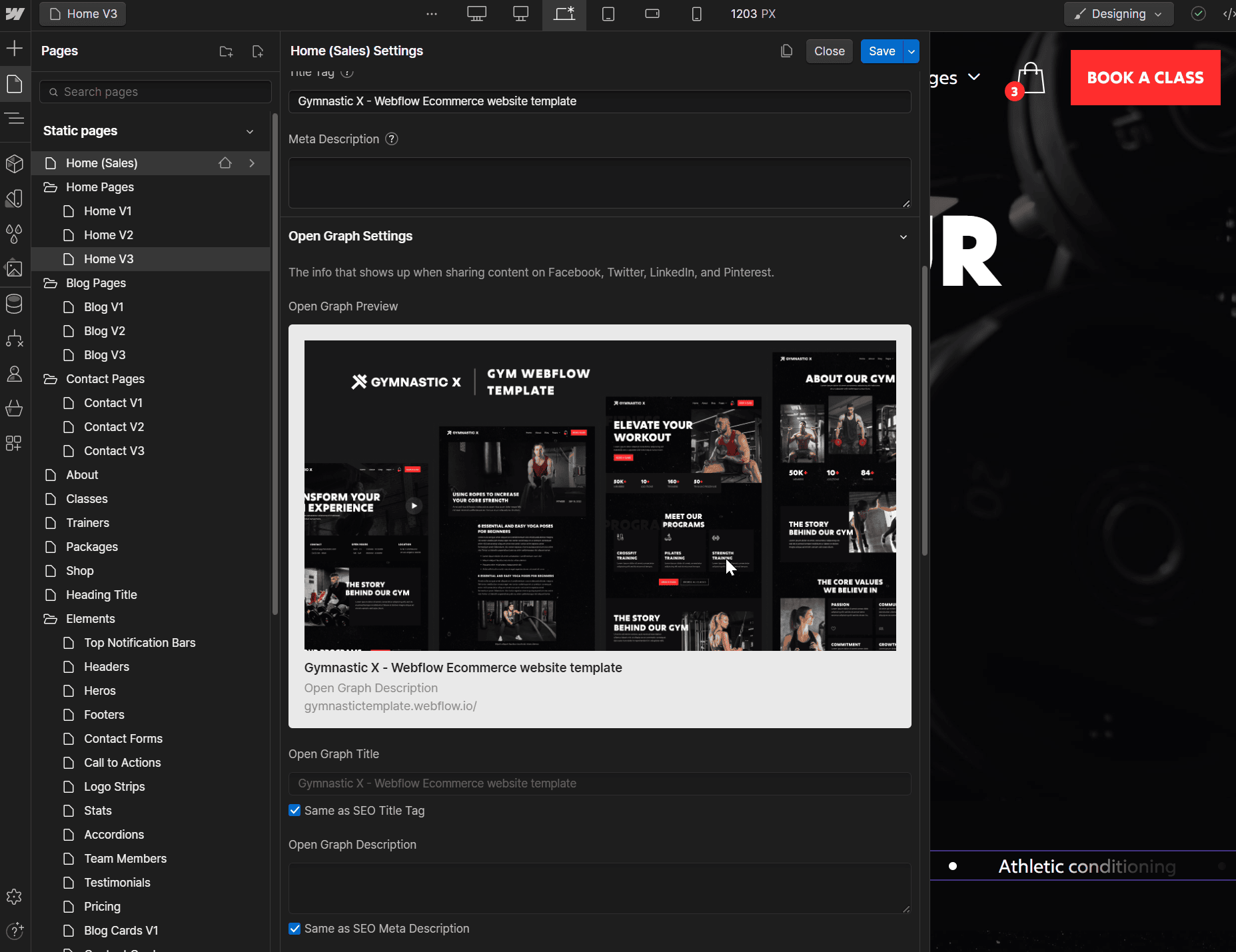1236x952 pixels.
Task: Open the code export icon
Action: click(x=1229, y=14)
